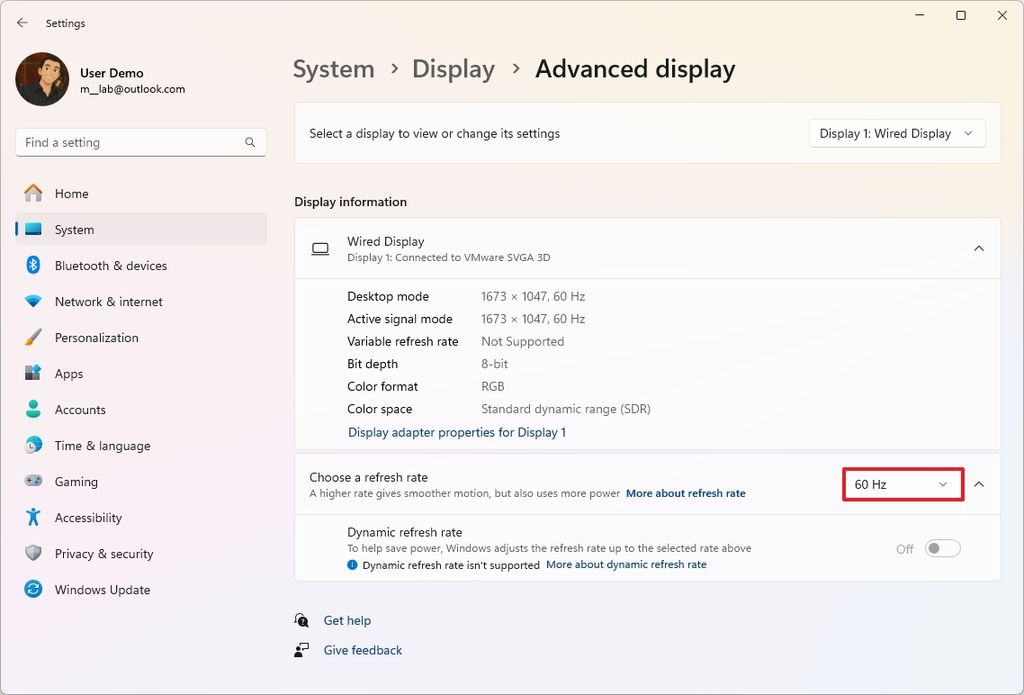
Task: Click the 8-bit Bit depth value
Action: (x=494, y=364)
